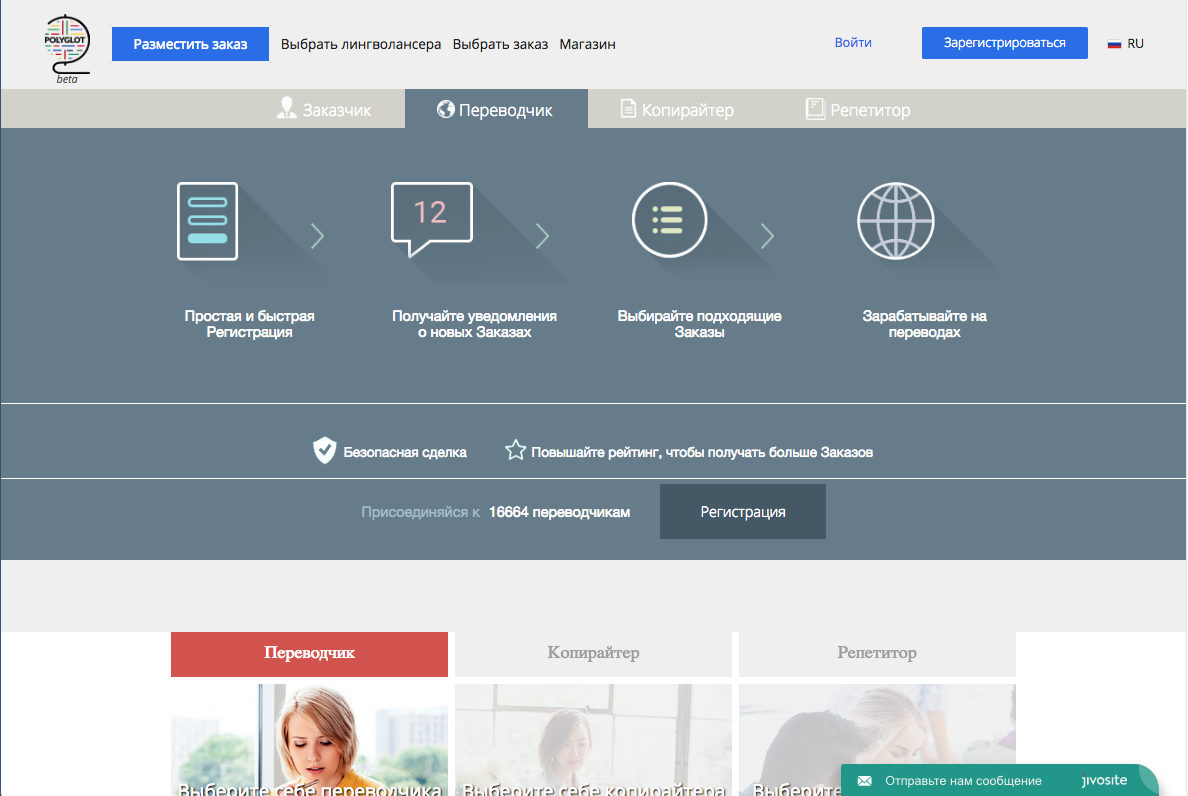Click the chevron arrow after registration step
The height and width of the screenshot is (796, 1188).
click(x=317, y=236)
